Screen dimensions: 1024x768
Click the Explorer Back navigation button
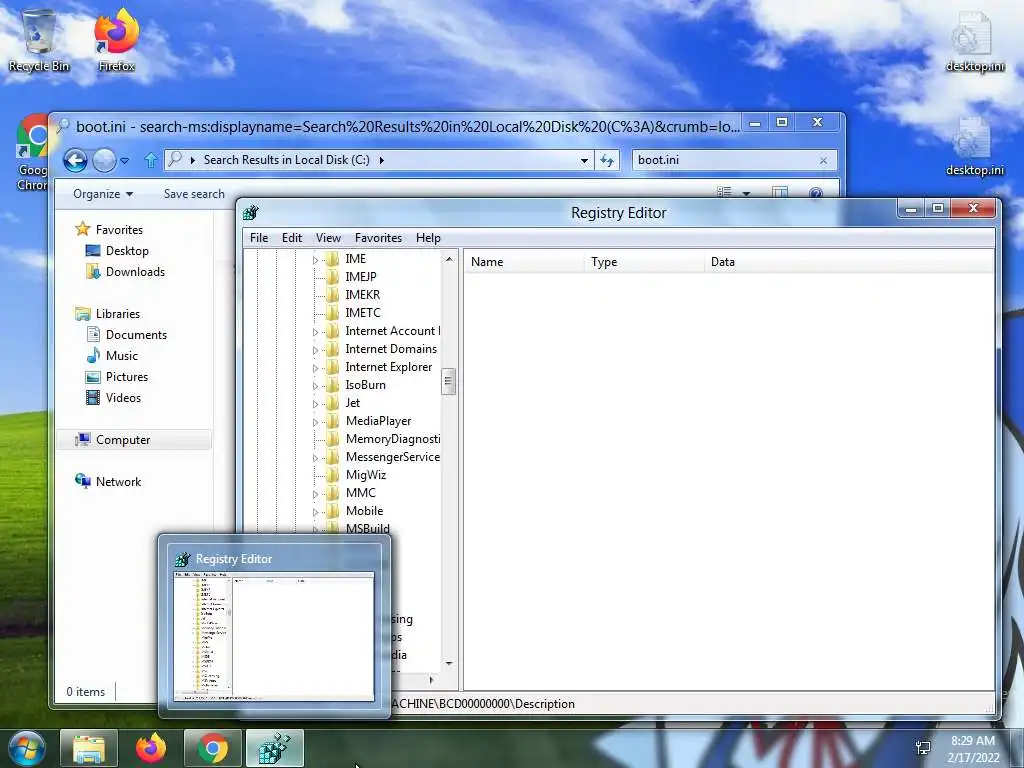(x=75, y=160)
